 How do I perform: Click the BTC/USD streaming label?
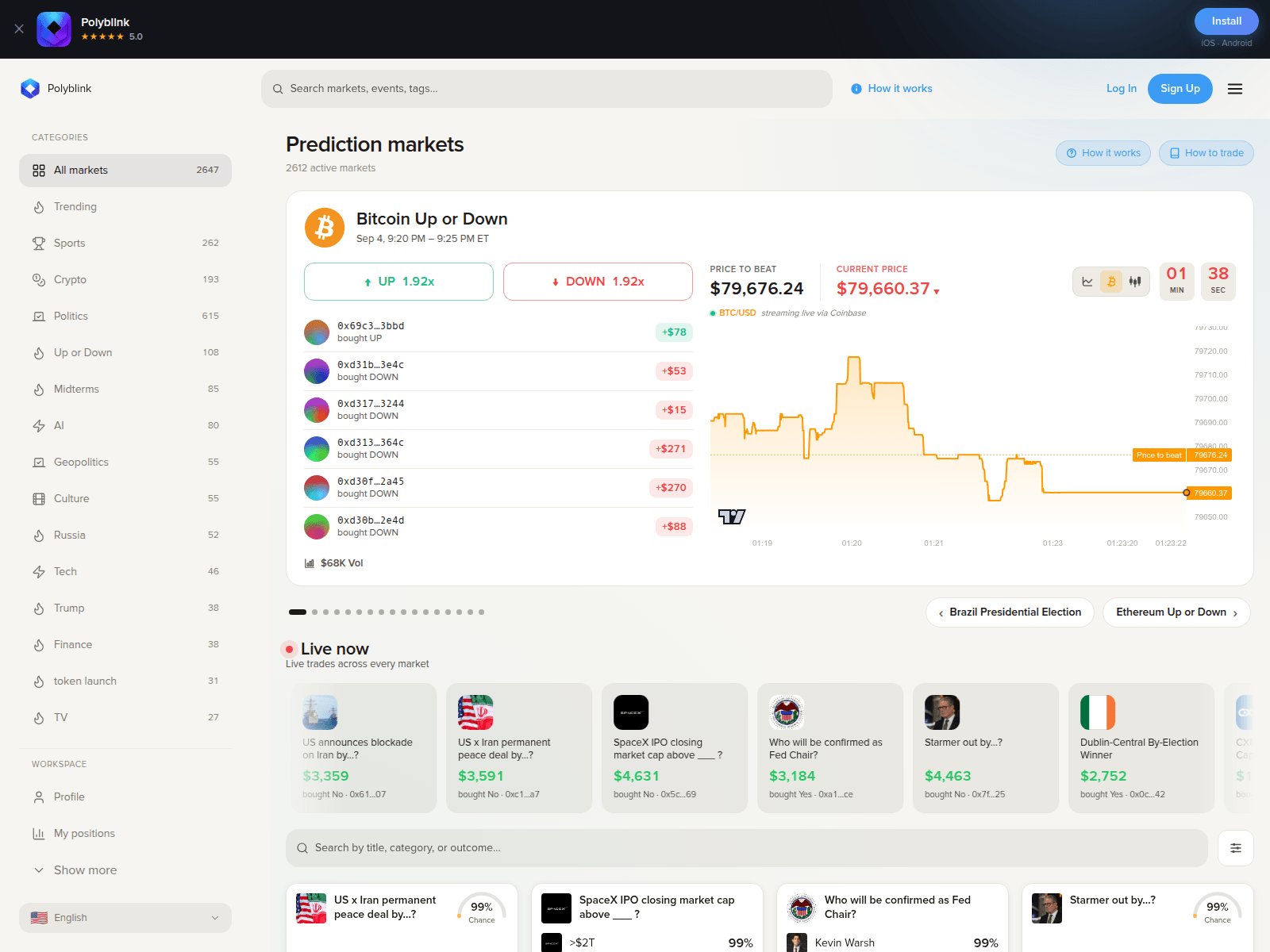pyautogui.click(x=787, y=313)
